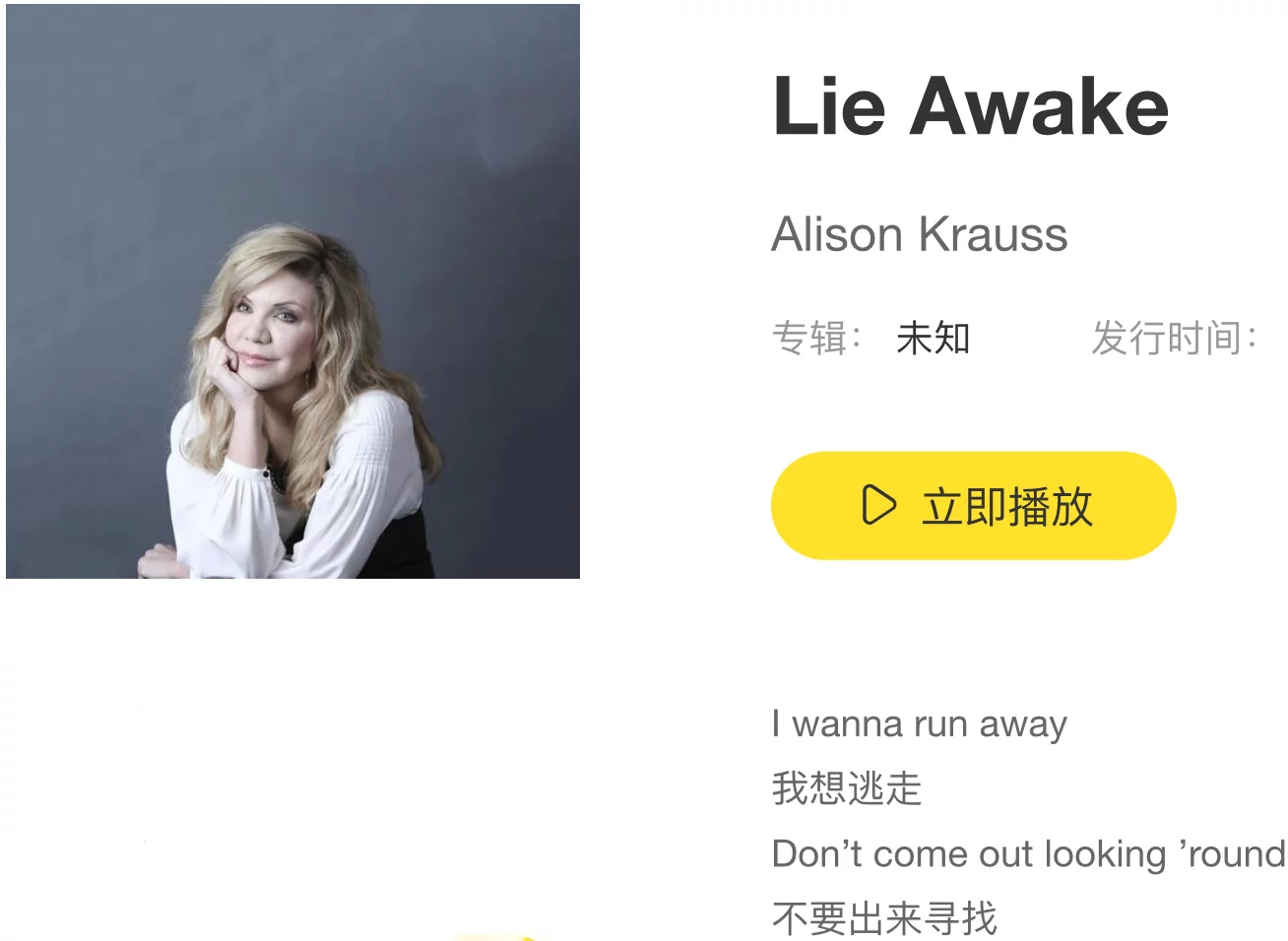The image size is (1288, 941).
Task: Click the play triangle icon in yellow button
Action: tap(878, 505)
